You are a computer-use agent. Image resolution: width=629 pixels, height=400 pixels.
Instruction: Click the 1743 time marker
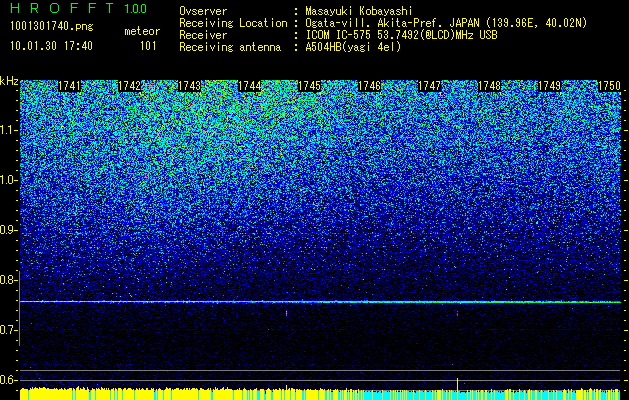189,86
